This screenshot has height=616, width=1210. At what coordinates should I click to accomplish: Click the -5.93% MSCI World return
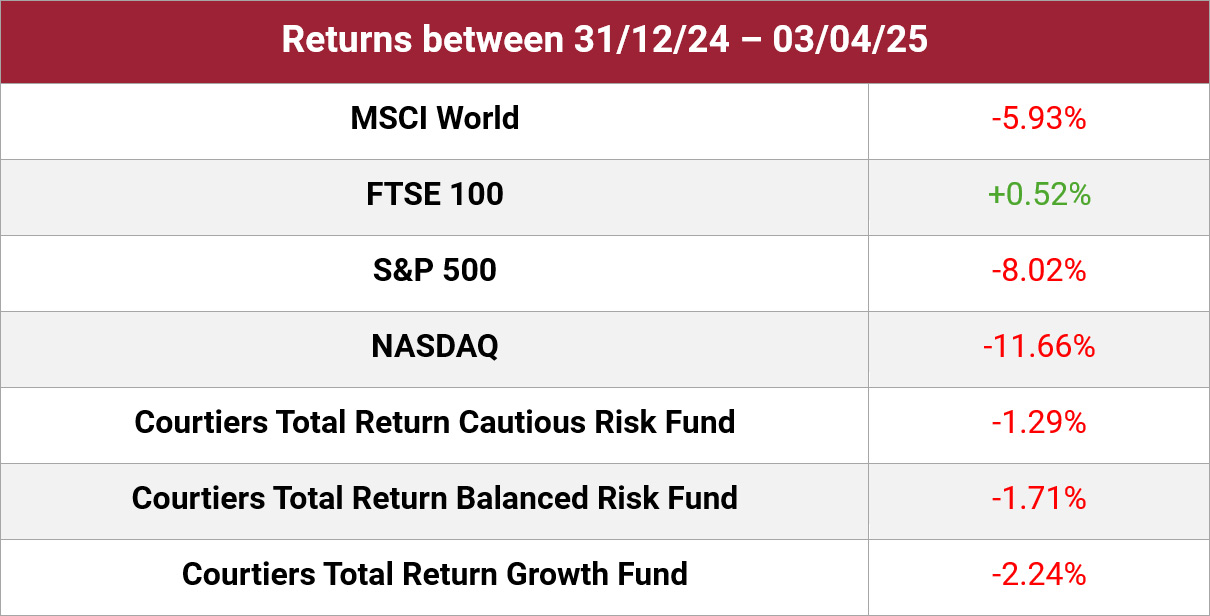pyautogui.click(x=1039, y=118)
